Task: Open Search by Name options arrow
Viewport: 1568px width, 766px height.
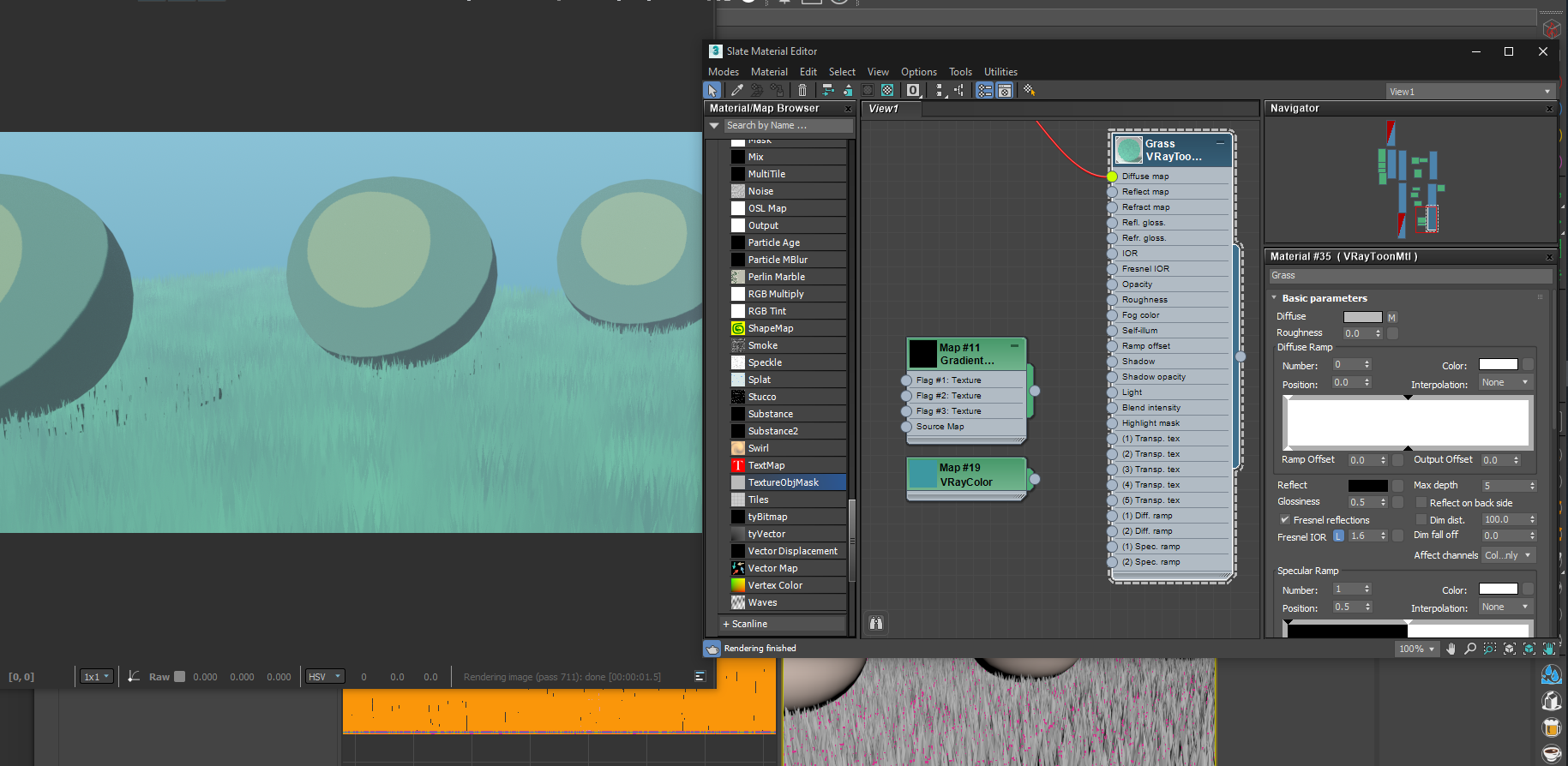Action: (714, 125)
